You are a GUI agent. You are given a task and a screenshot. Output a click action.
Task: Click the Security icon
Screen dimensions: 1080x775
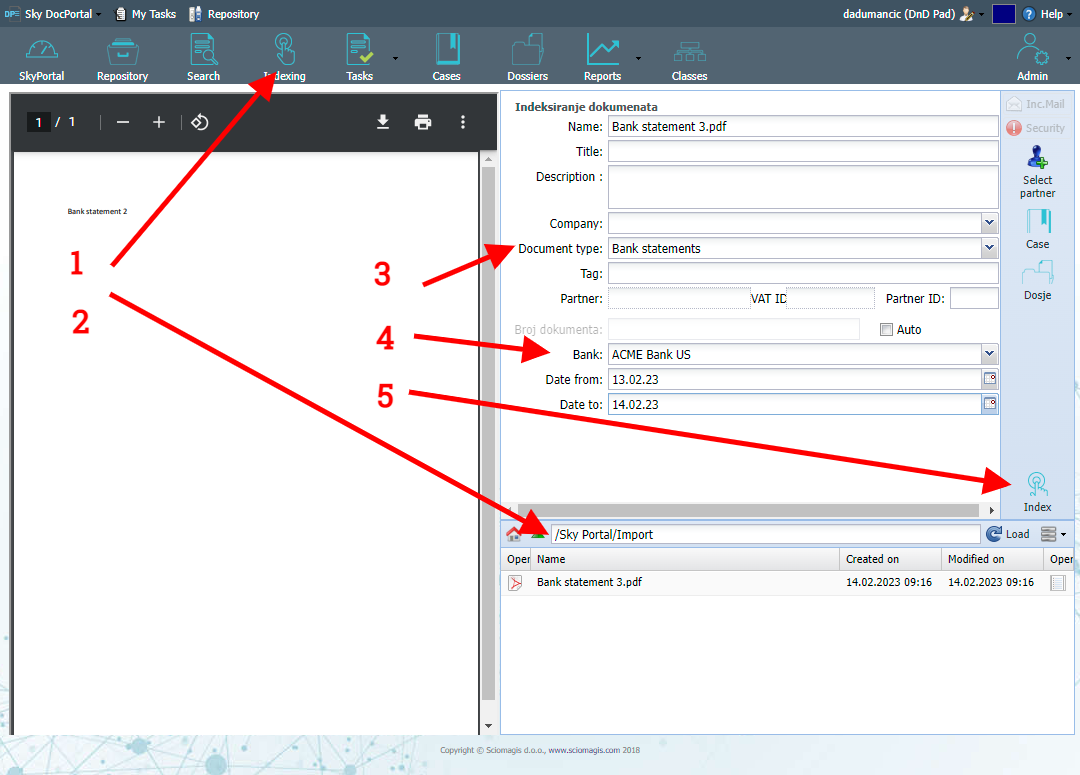click(1014, 128)
